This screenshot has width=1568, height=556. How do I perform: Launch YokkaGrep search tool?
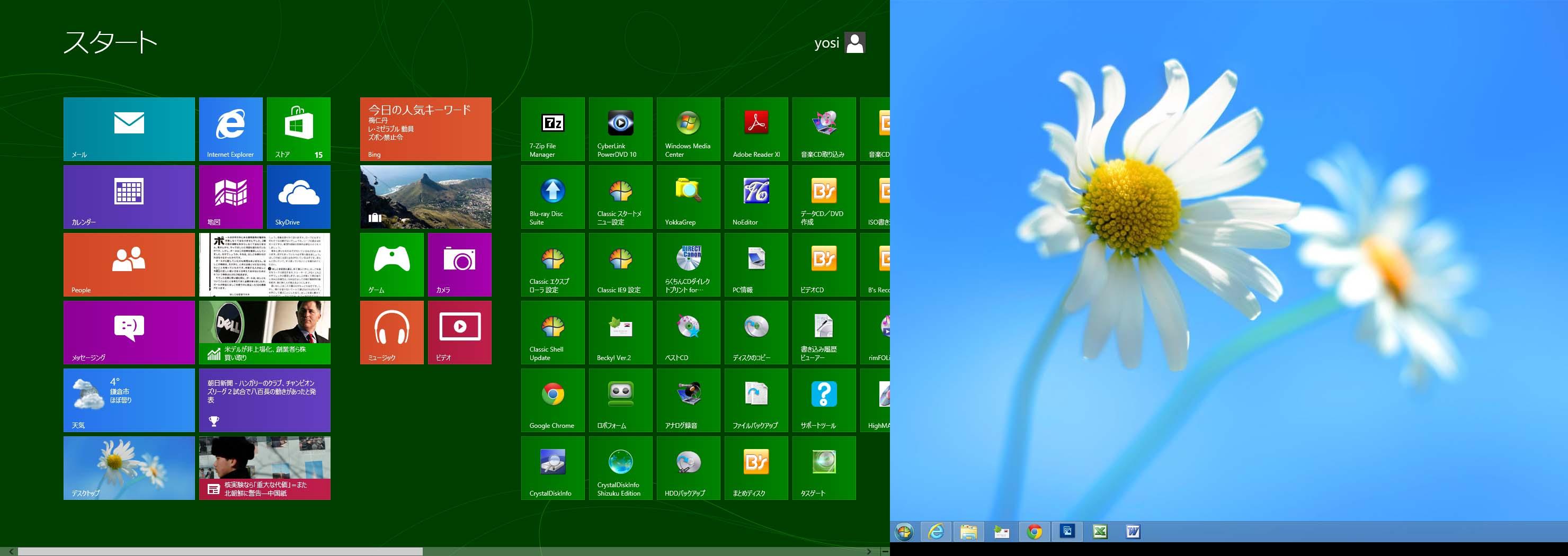coord(688,197)
